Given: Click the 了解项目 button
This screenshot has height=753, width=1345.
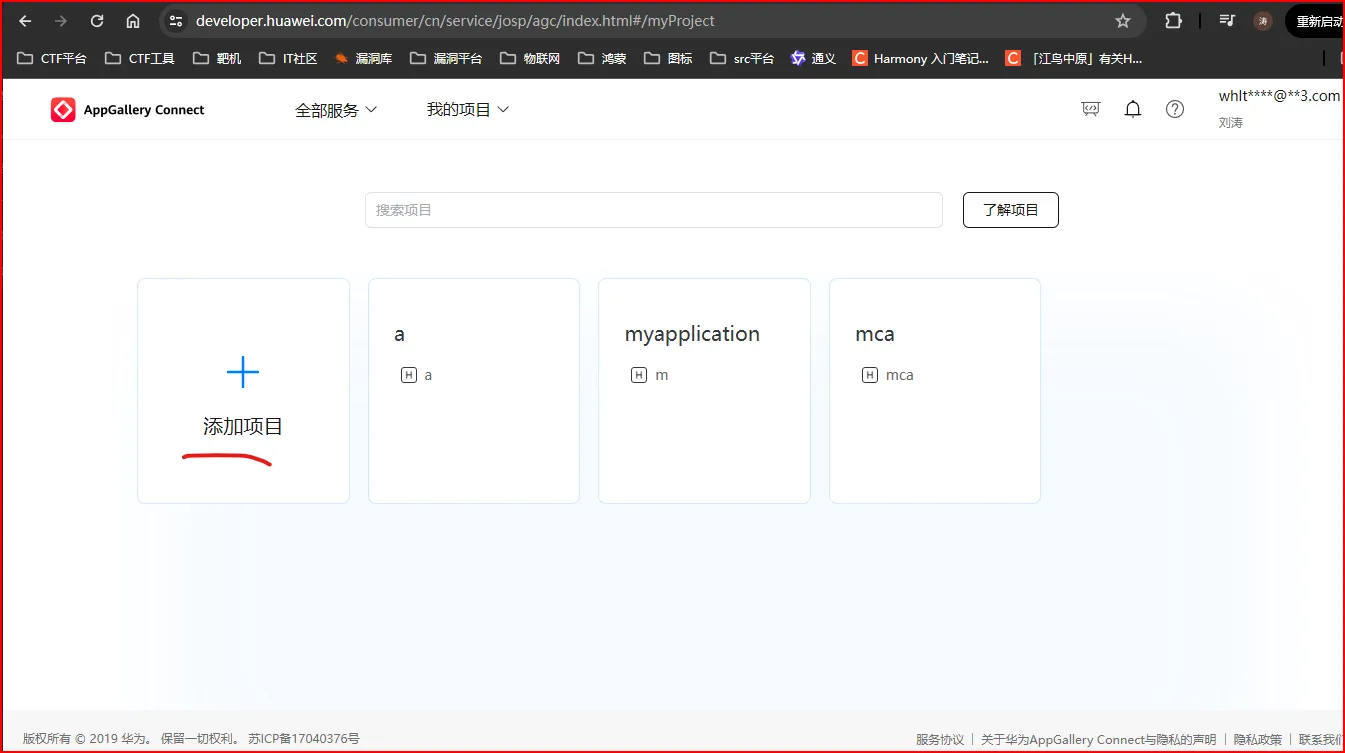Looking at the screenshot, I should 1011,210.
